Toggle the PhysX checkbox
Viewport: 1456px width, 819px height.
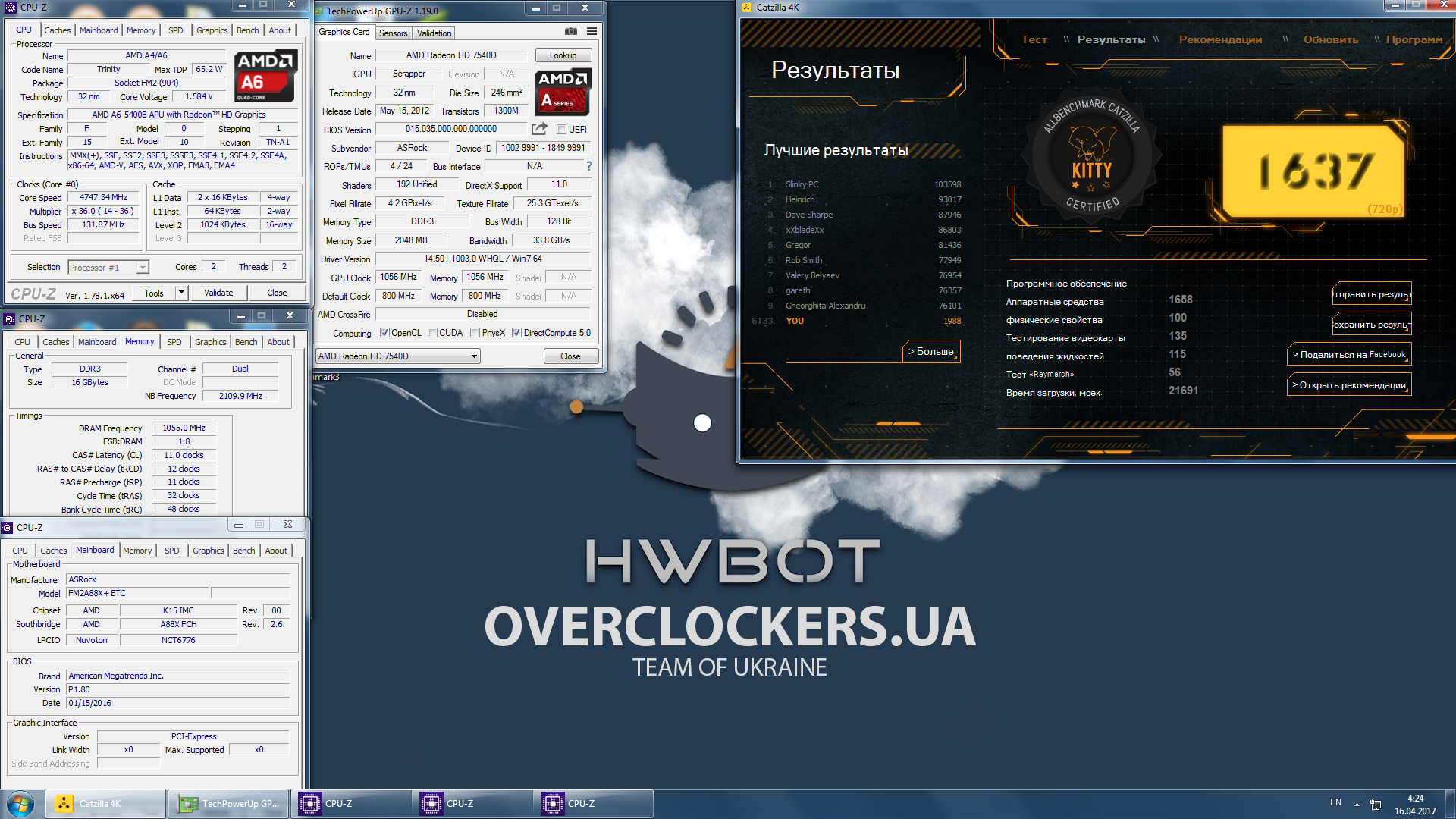click(475, 333)
